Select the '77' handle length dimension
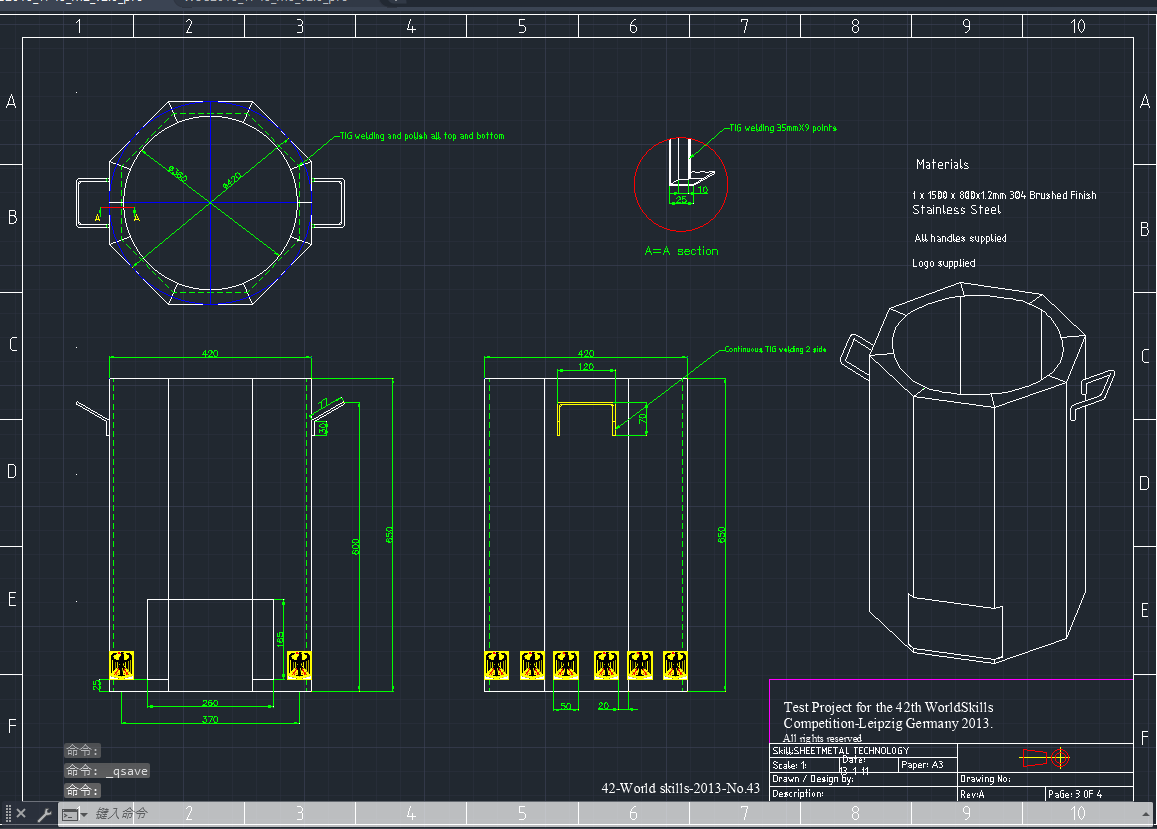Screen dimensions: 1157x829 (x=323, y=405)
